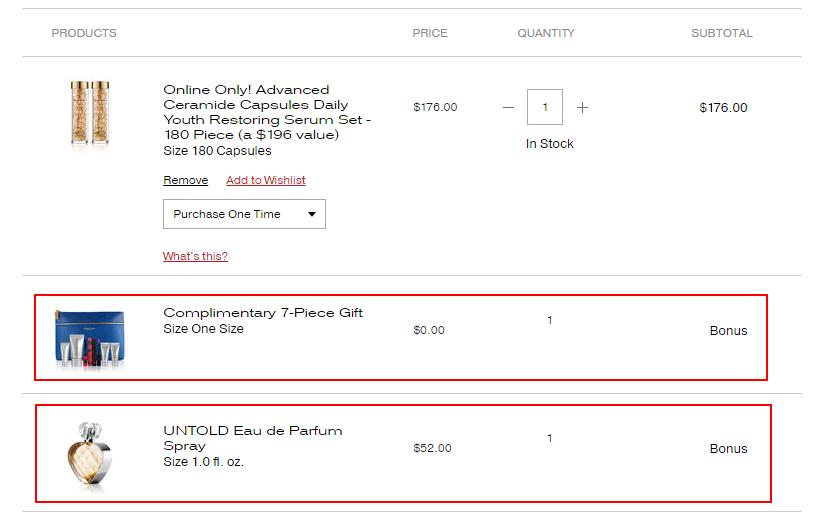Decrease quantity with the minus icon
Image resolution: width=826 pixels, height=514 pixels.
[508, 107]
